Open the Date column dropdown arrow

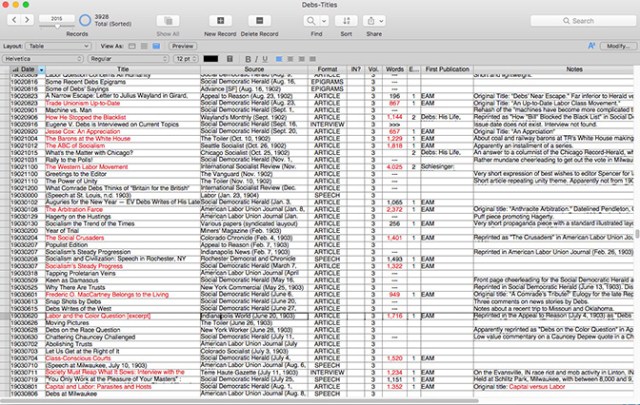(41, 70)
